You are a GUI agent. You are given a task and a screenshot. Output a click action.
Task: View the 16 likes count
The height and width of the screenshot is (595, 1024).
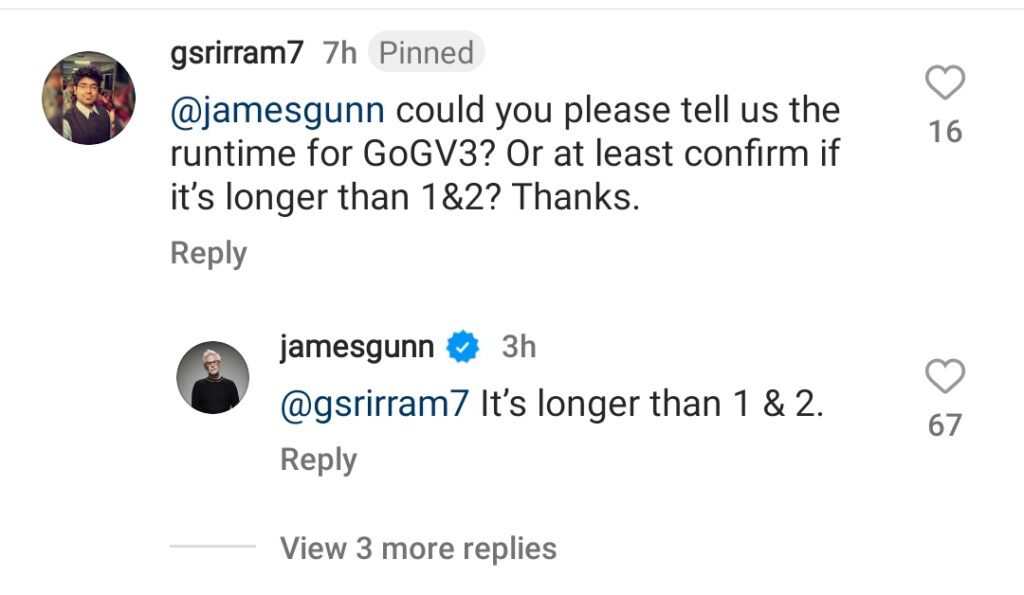click(x=945, y=131)
